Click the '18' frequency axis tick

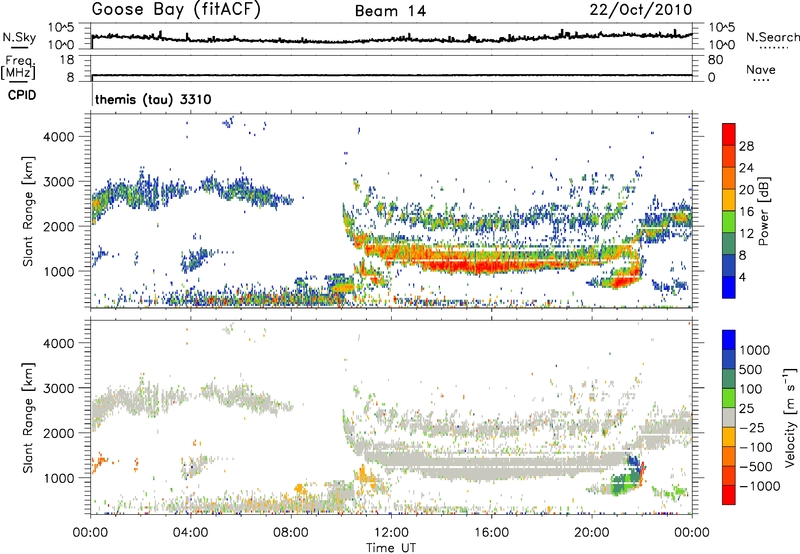pos(67,60)
